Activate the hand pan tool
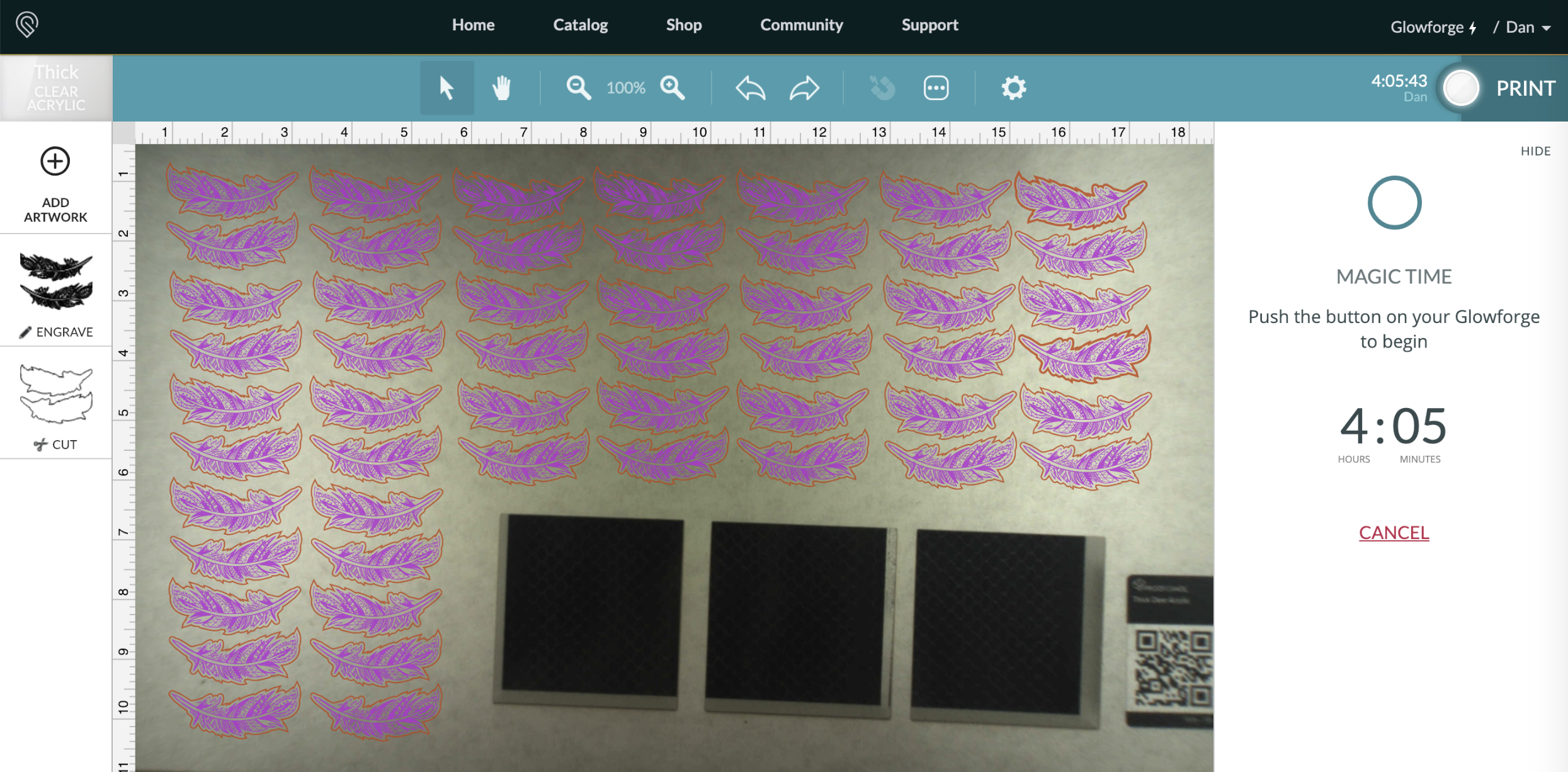The width and height of the screenshot is (1568, 772). pyautogui.click(x=501, y=88)
